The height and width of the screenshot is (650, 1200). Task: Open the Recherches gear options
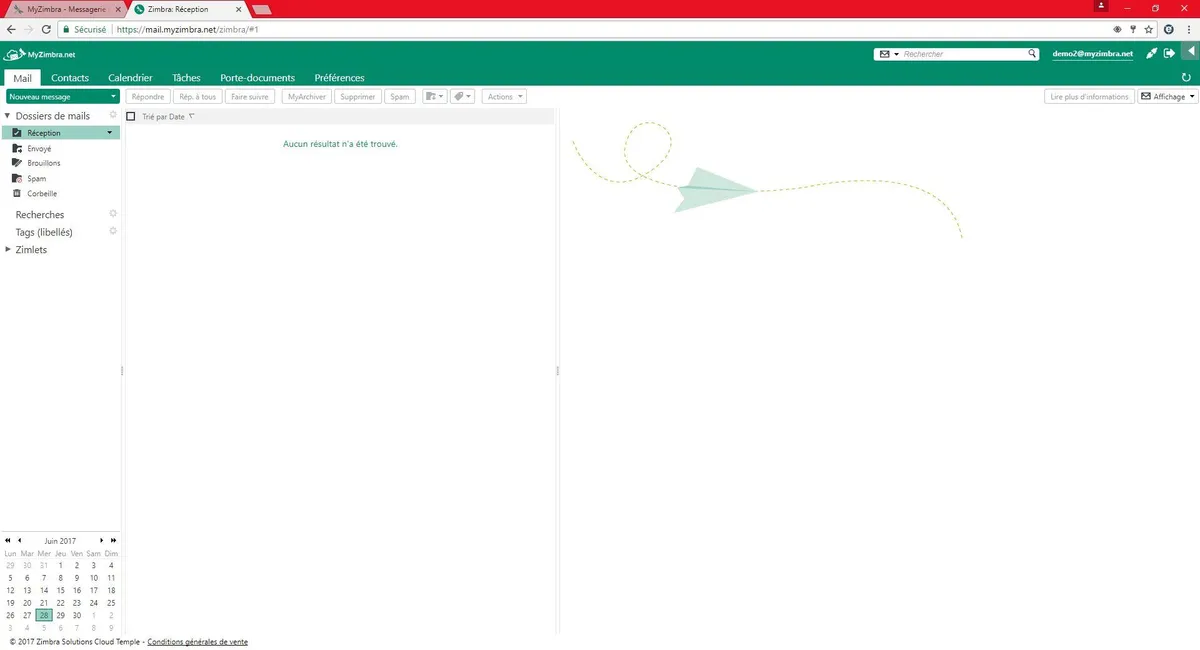point(113,213)
